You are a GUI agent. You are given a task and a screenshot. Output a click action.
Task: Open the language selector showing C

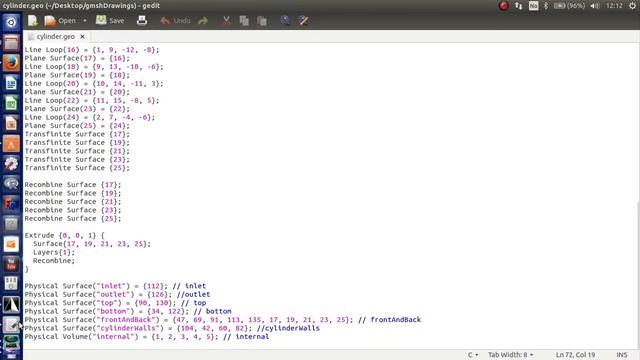tap(473, 355)
